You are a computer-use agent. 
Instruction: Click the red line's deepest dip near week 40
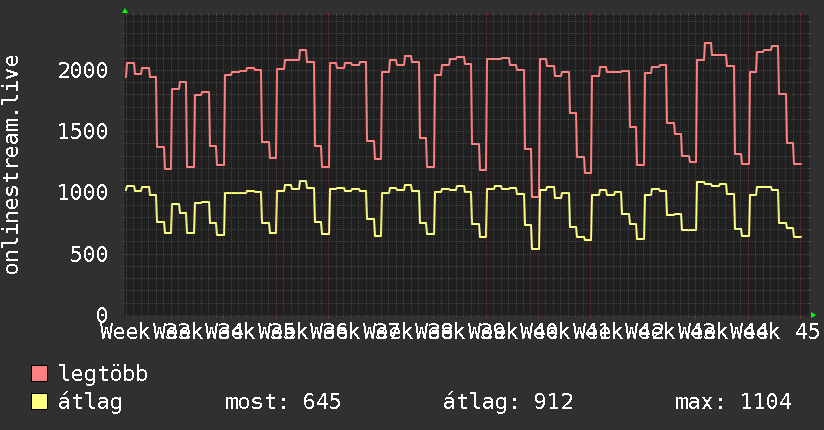click(535, 195)
